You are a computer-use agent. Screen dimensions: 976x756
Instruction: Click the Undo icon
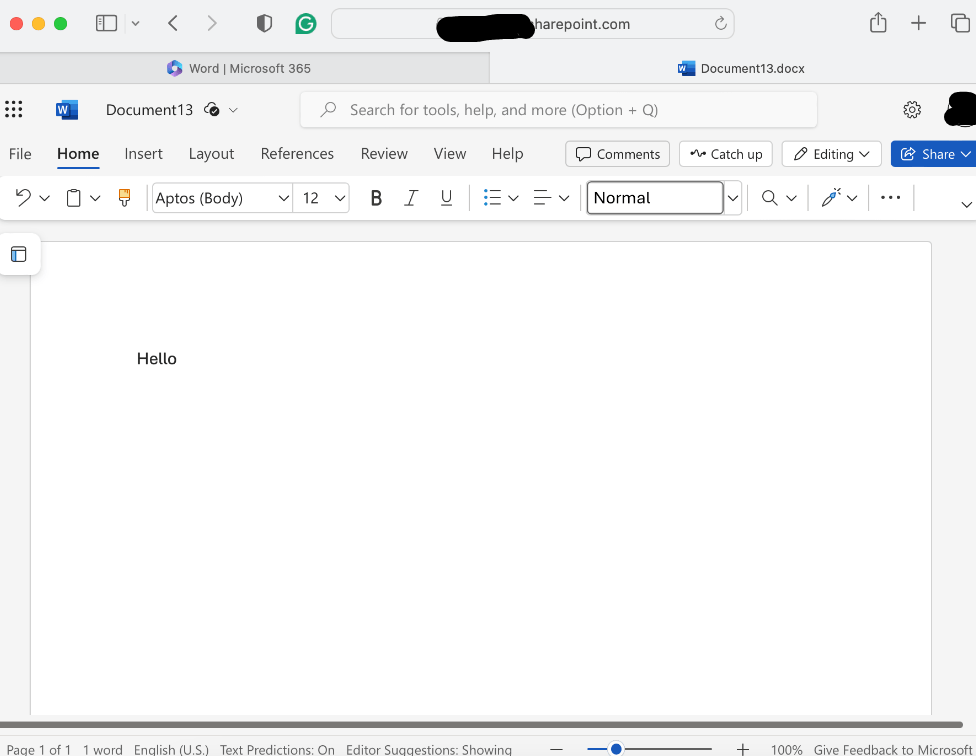(x=23, y=198)
